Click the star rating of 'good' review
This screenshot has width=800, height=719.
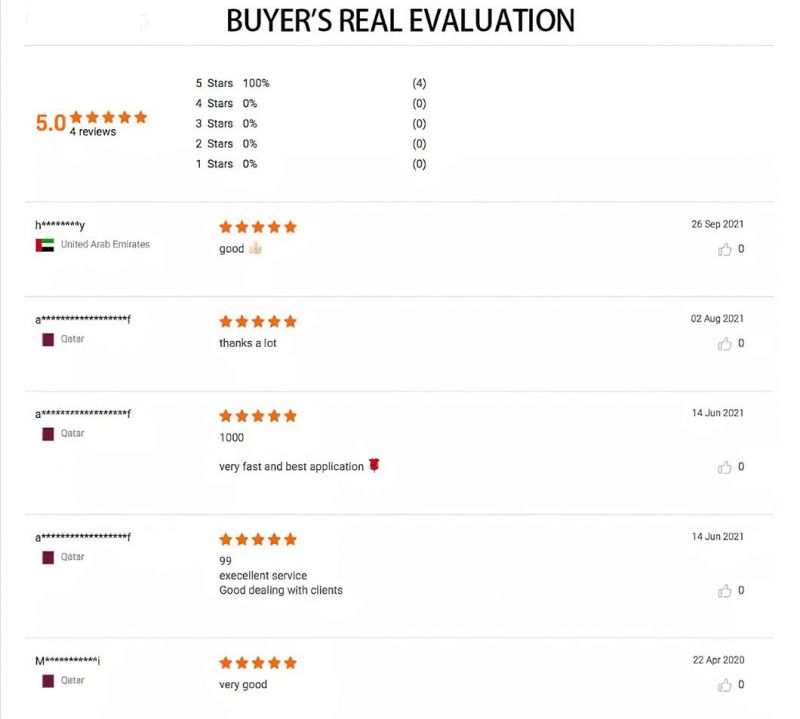[x=258, y=227]
